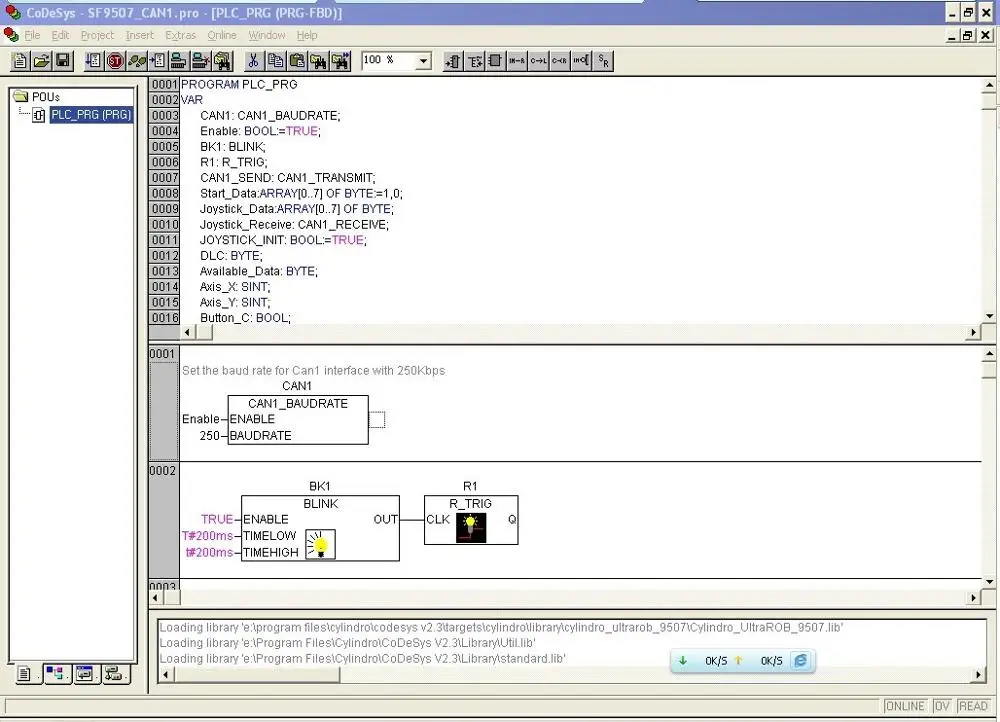This screenshot has height=722, width=1000.
Task: Click the Paste clipboard icon
Action: 297,61
